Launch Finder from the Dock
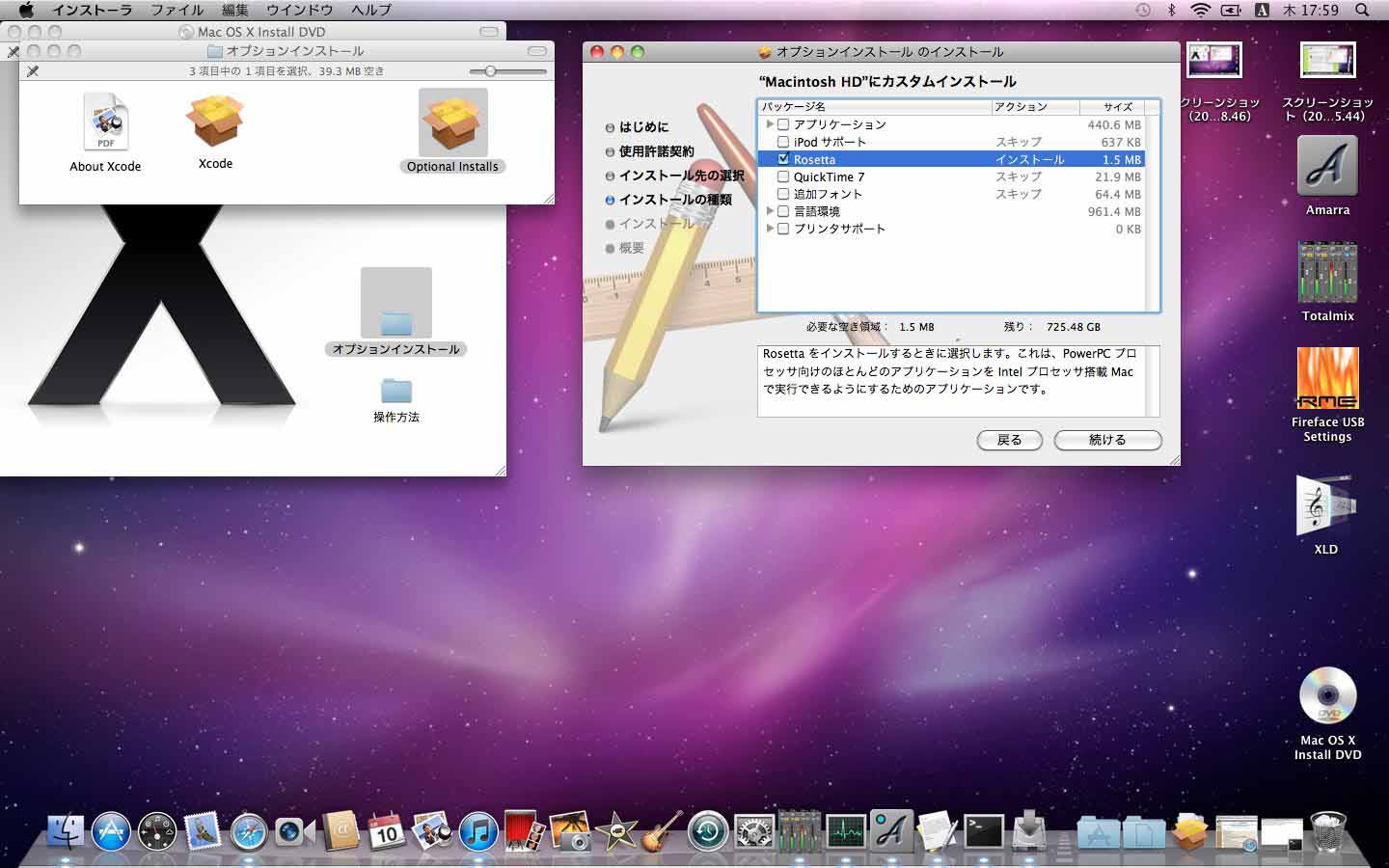This screenshot has width=1389, height=868. click(x=67, y=830)
